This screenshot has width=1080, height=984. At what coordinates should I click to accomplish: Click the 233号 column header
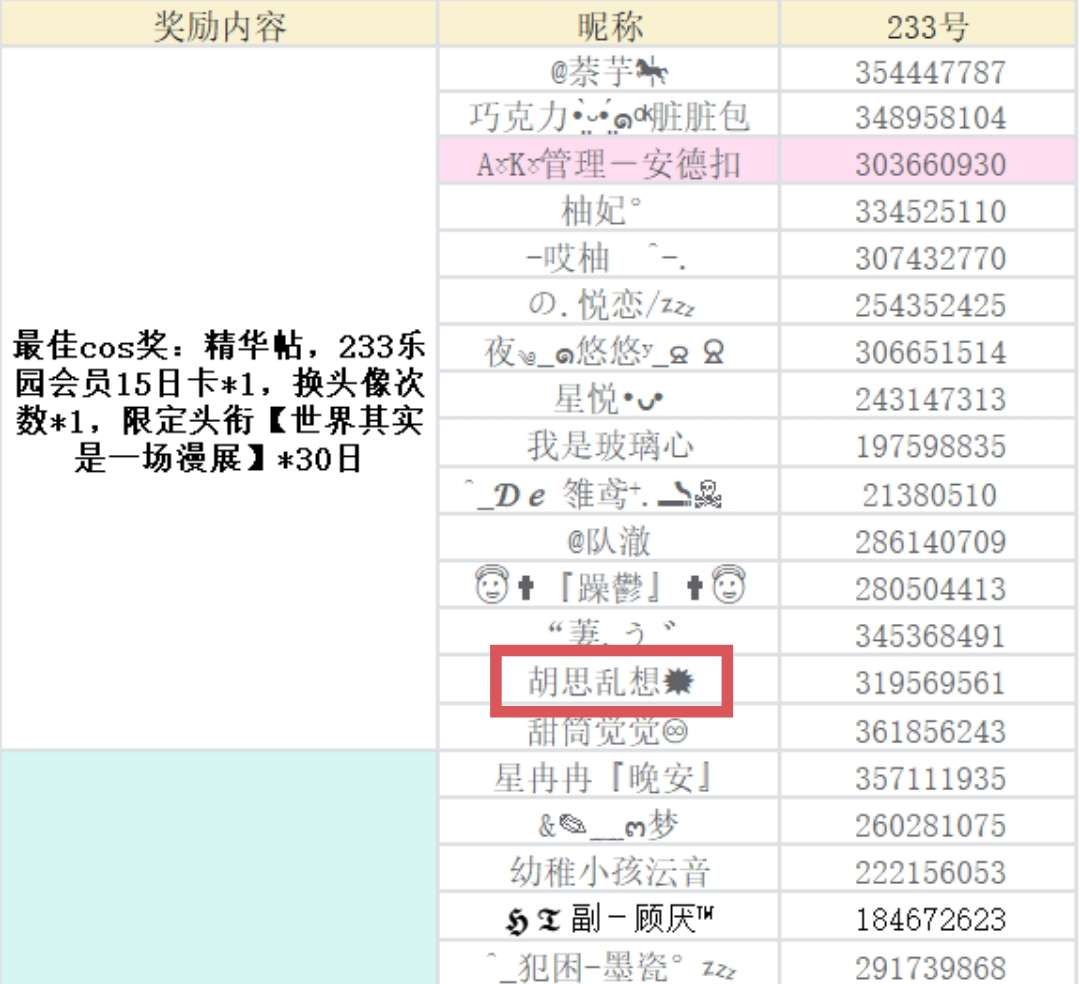point(929,26)
